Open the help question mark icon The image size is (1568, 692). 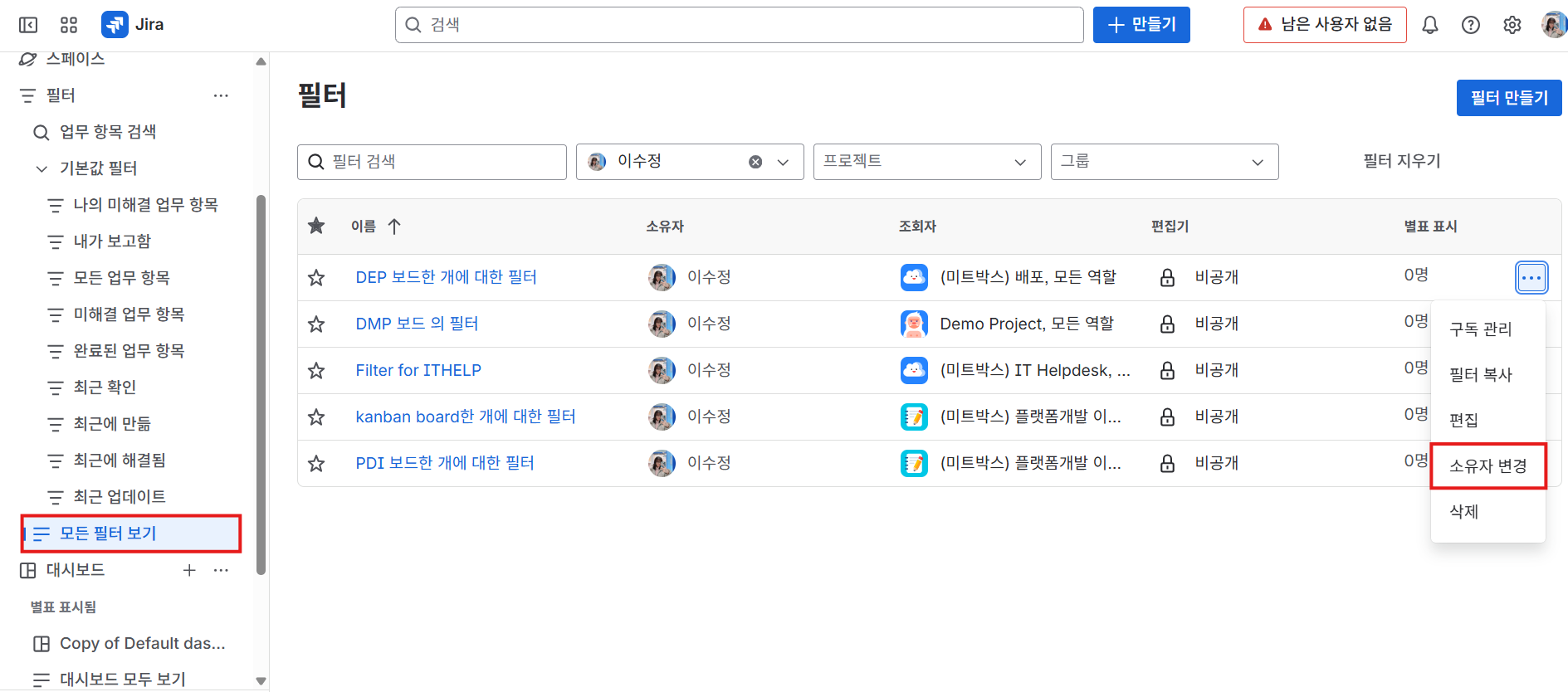pyautogui.click(x=1470, y=25)
